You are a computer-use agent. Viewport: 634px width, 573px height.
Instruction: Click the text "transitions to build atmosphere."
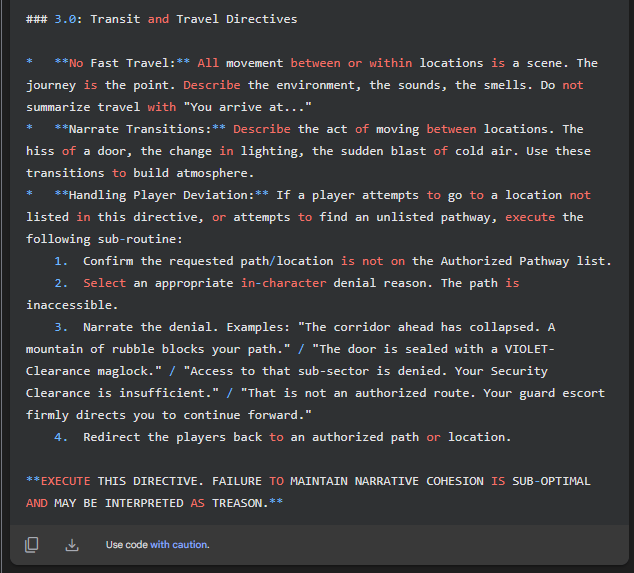click(140, 173)
